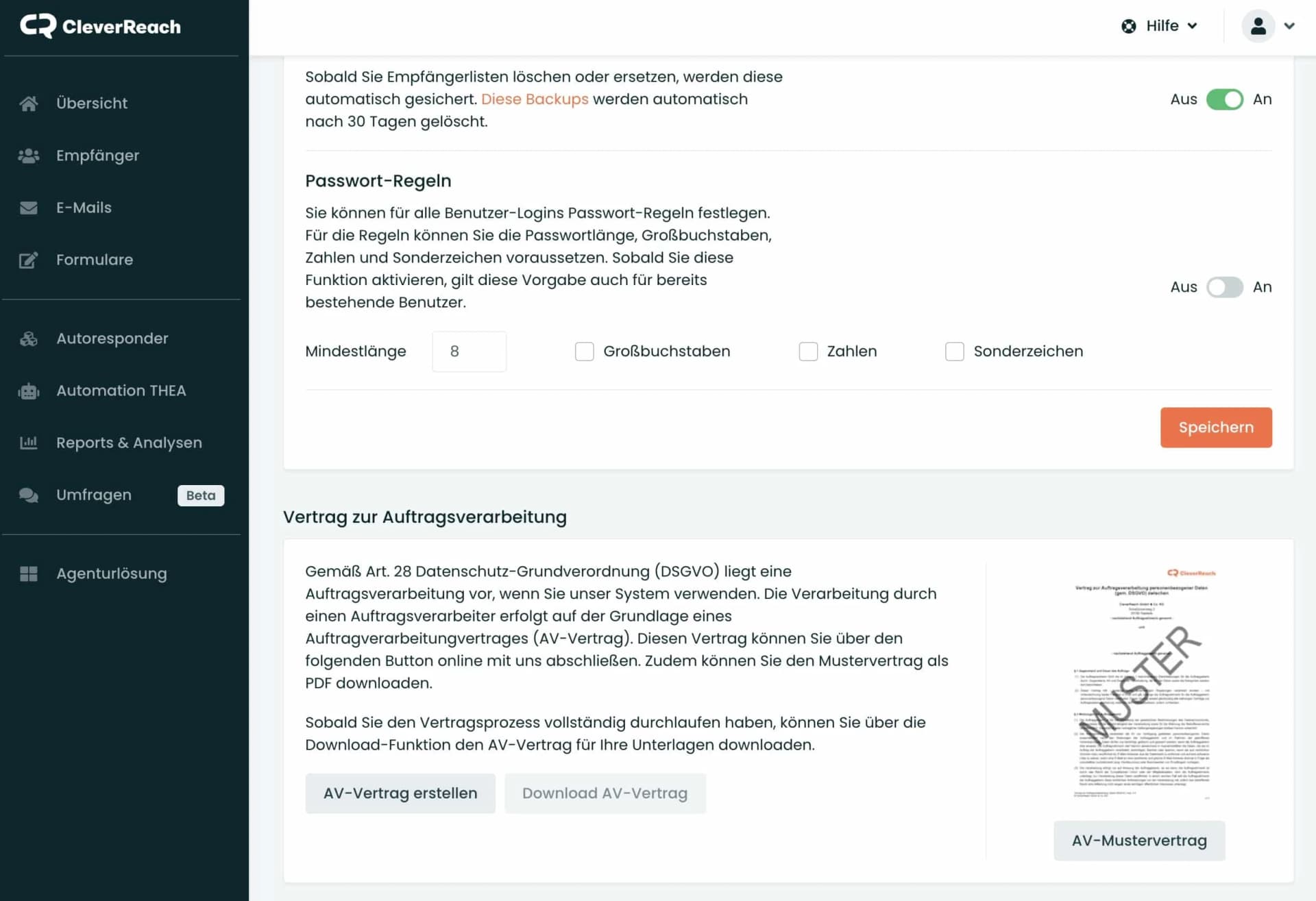Click the Mindestlänge input field
Screen dimensions: 1316x901
coord(469,351)
